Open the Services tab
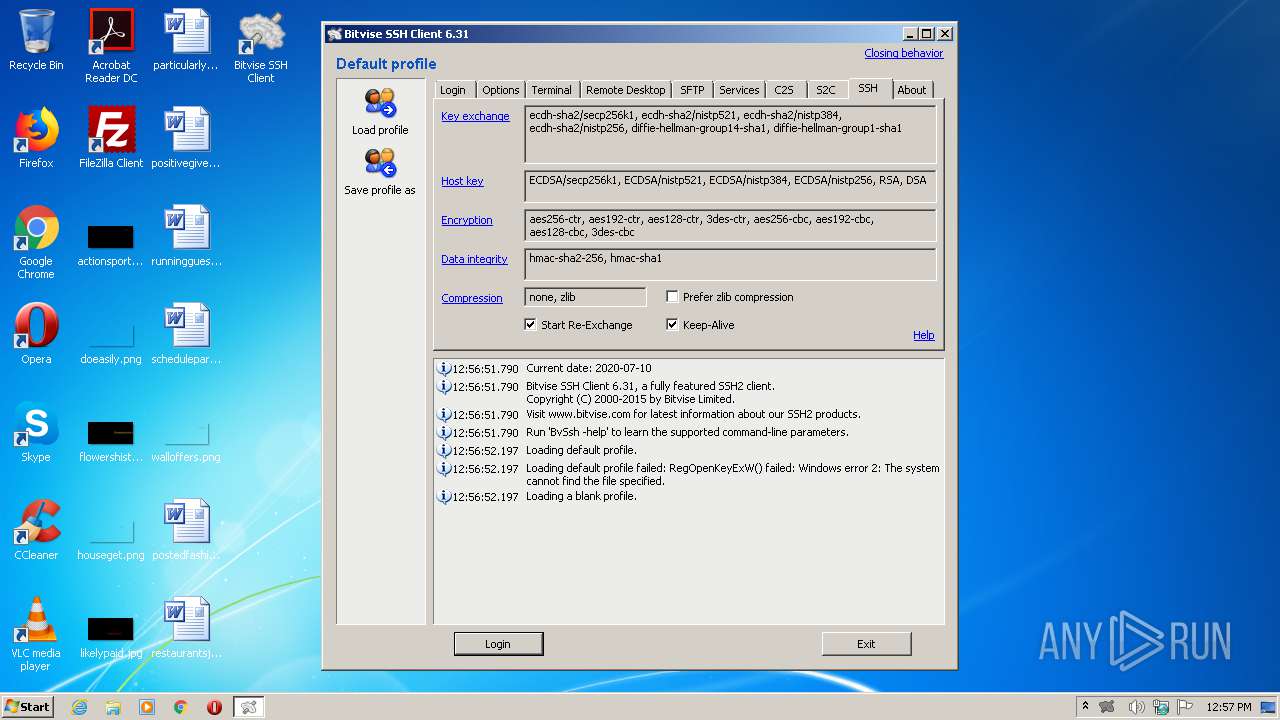This screenshot has height=720, width=1280. [739, 90]
